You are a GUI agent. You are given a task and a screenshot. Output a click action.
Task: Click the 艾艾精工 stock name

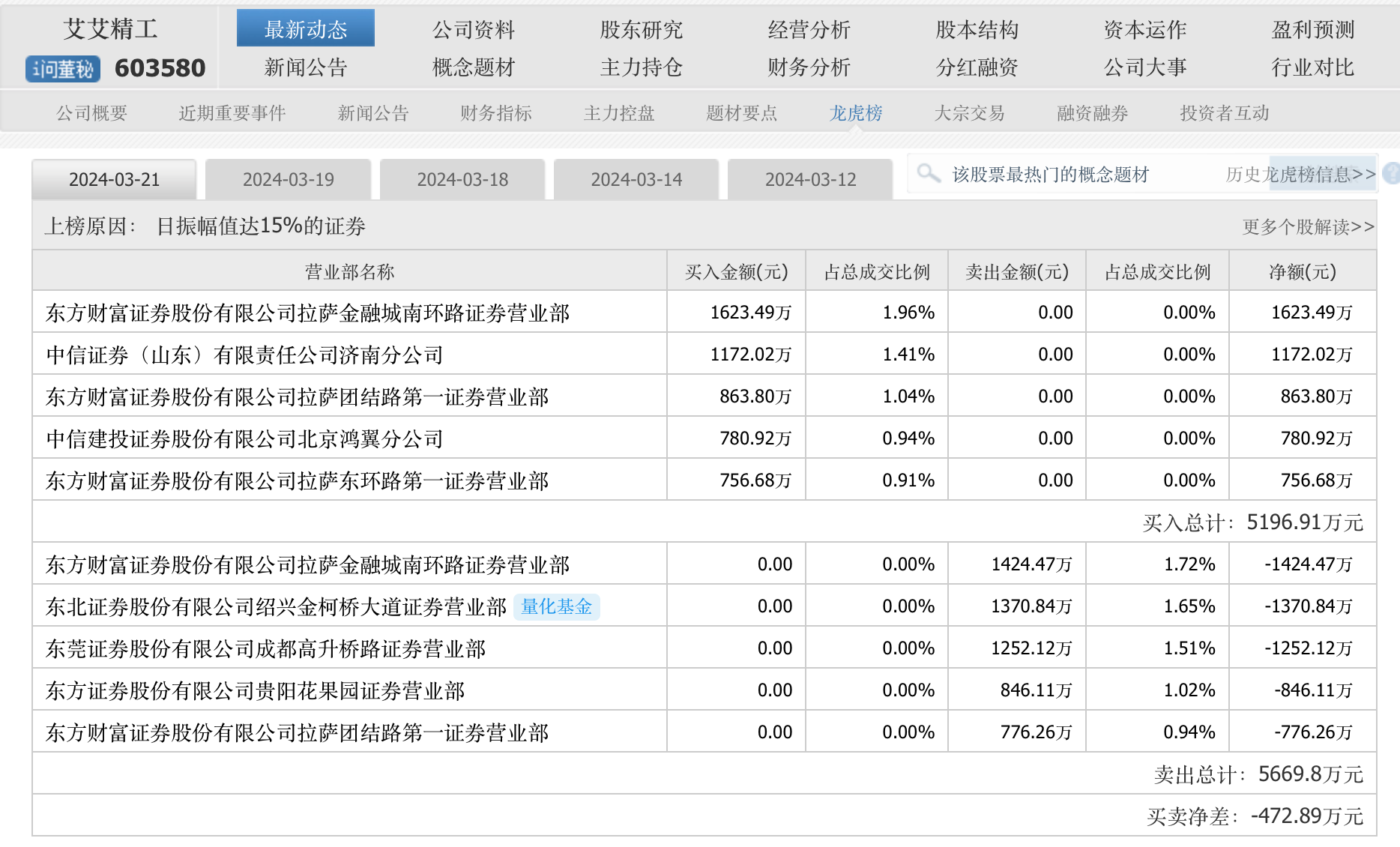(x=111, y=28)
